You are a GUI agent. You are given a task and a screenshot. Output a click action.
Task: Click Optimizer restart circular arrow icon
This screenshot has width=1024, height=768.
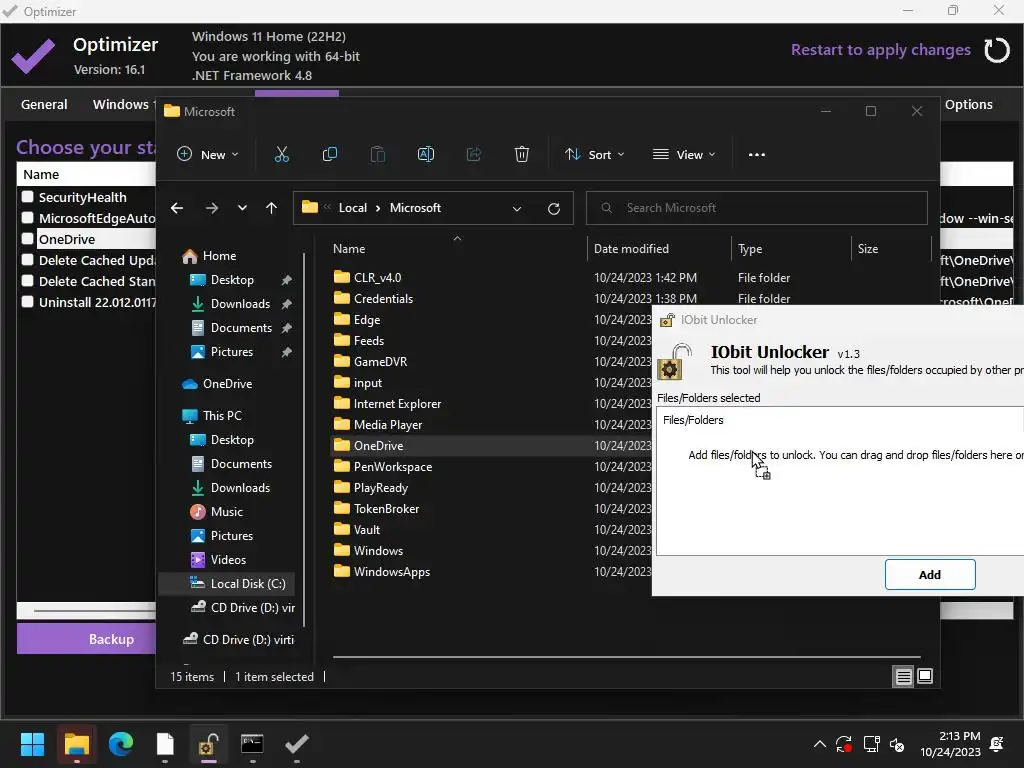[997, 50]
